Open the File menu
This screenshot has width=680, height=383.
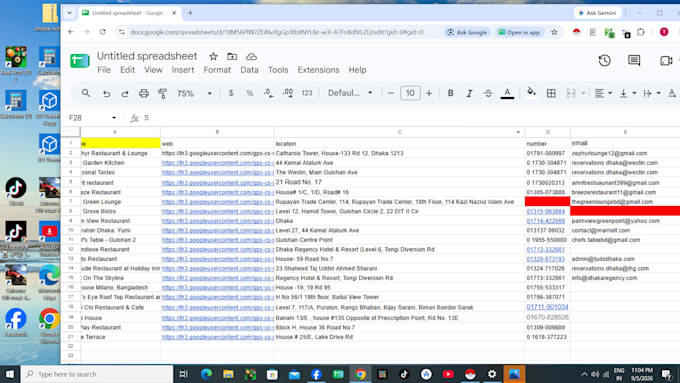(104, 70)
